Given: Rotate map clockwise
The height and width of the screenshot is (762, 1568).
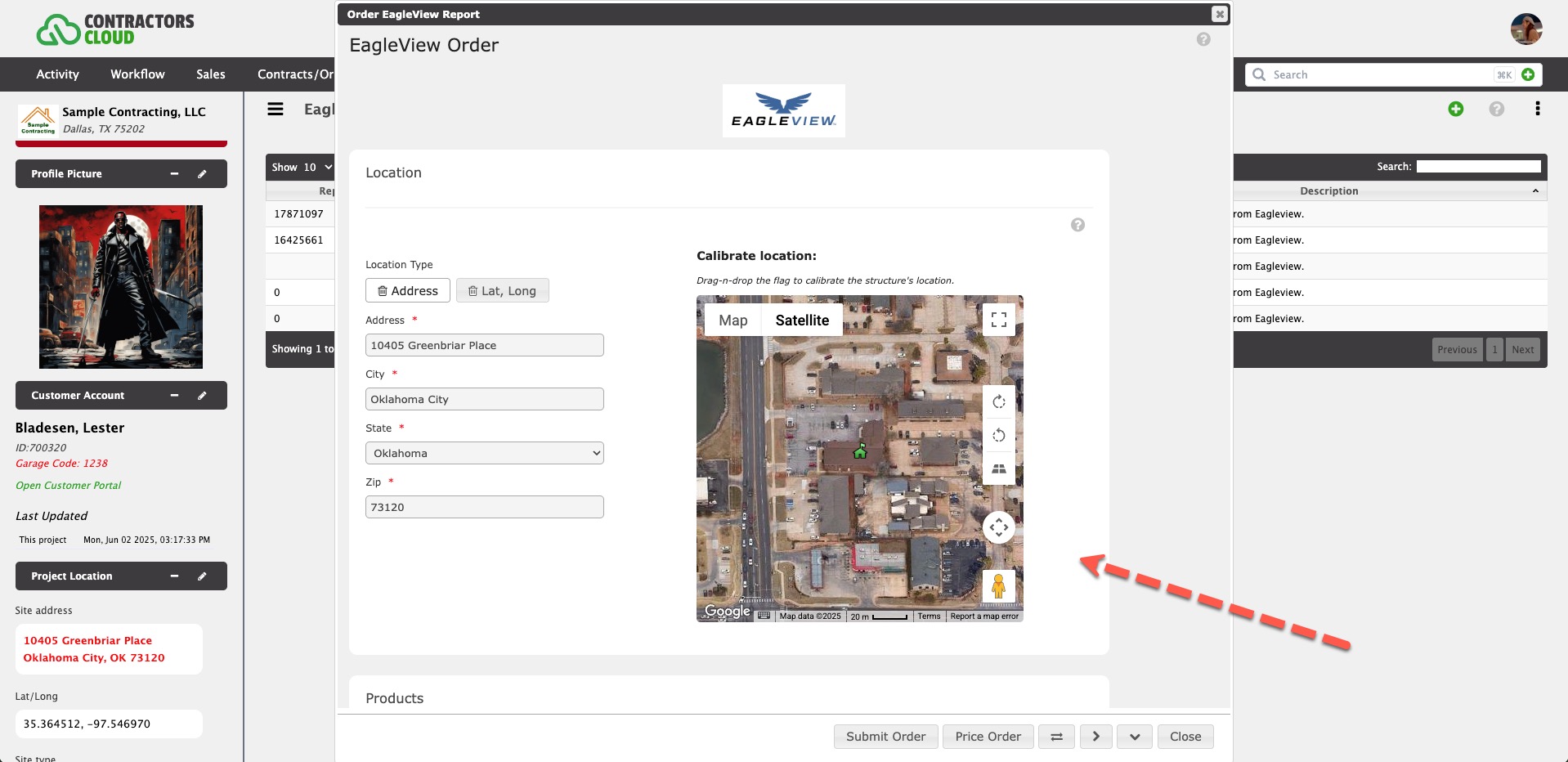Looking at the screenshot, I should pos(998,401).
